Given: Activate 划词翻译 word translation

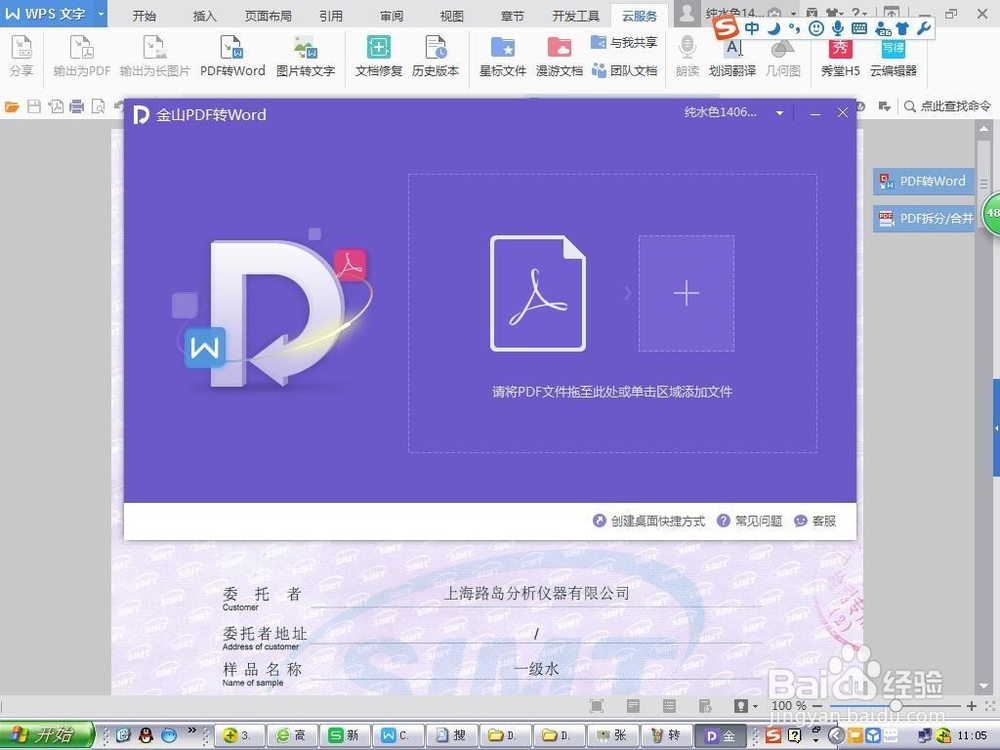Looking at the screenshot, I should 732,56.
